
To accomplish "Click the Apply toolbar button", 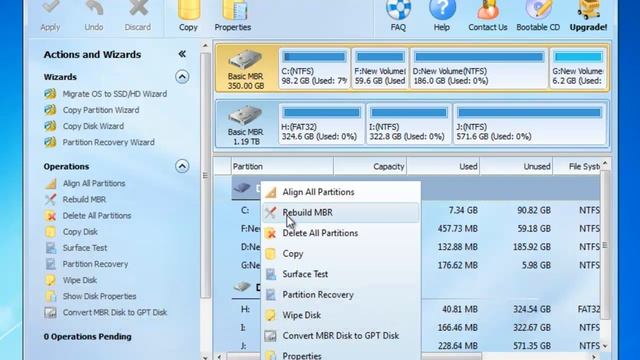I will coord(51,16).
